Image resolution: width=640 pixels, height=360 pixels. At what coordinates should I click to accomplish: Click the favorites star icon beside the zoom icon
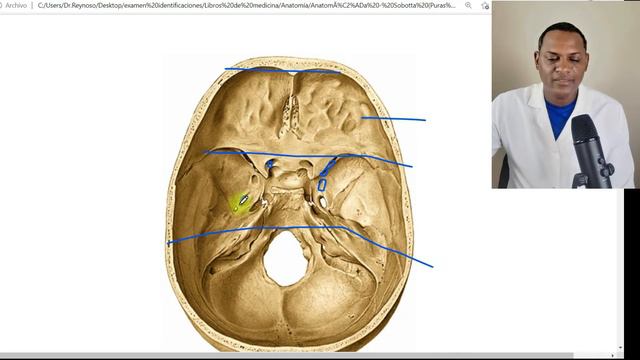point(485,6)
